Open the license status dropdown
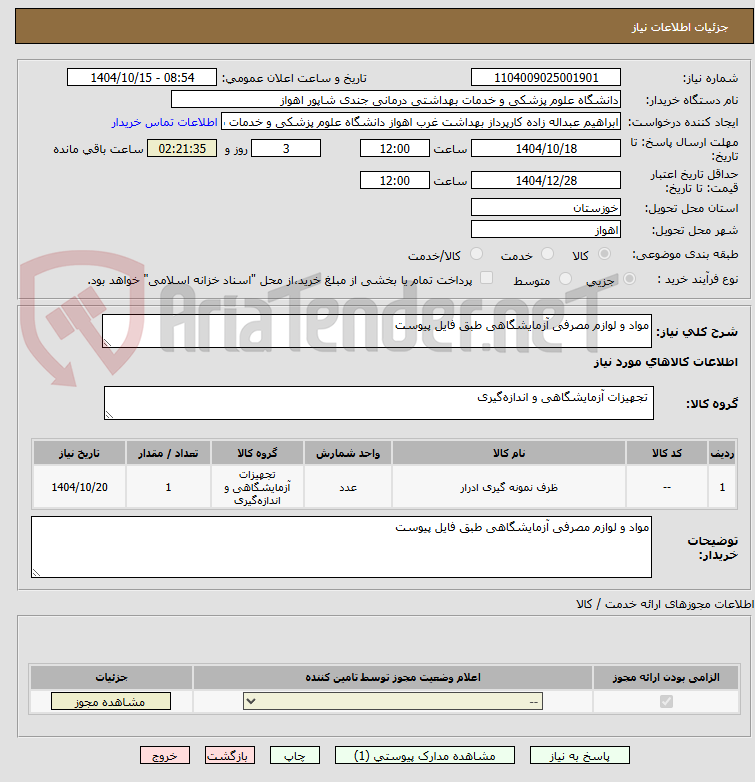This screenshot has width=755, height=782. click(393, 702)
